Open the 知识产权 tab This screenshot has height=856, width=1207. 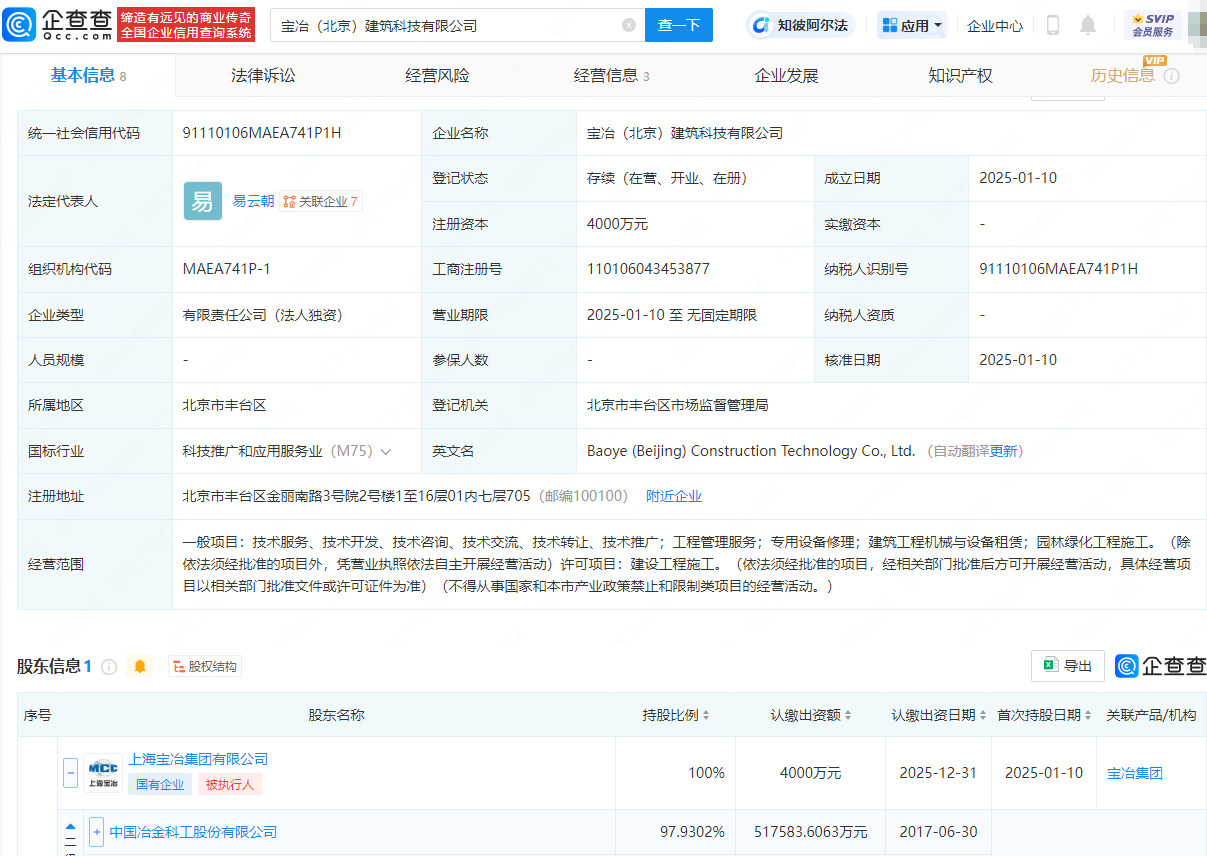click(959, 75)
